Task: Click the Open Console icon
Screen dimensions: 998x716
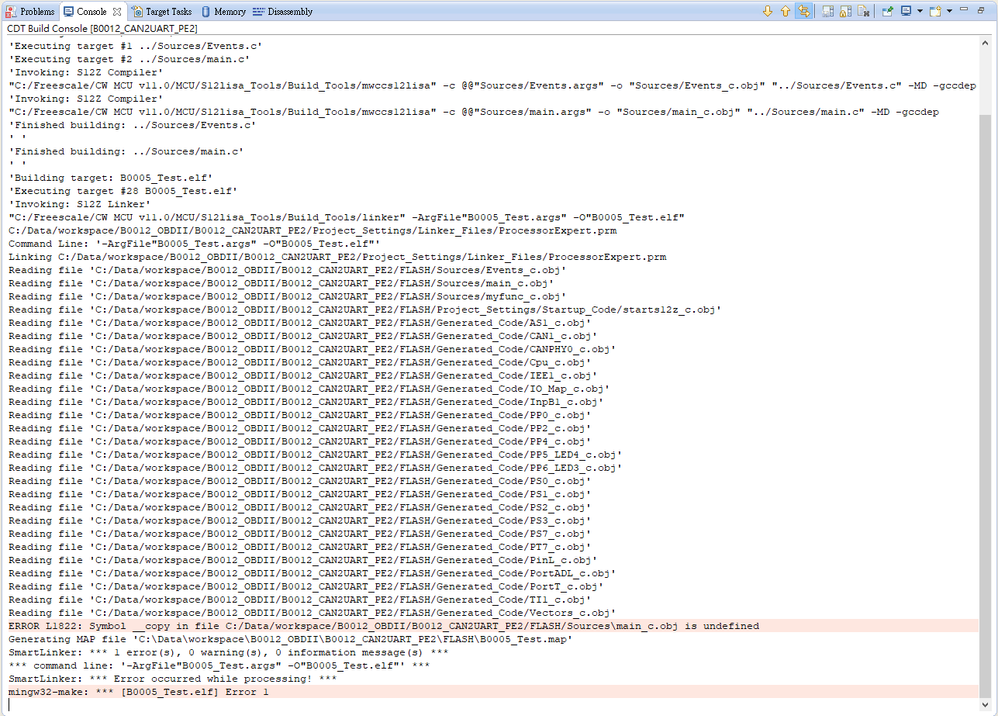Action: click(x=935, y=11)
